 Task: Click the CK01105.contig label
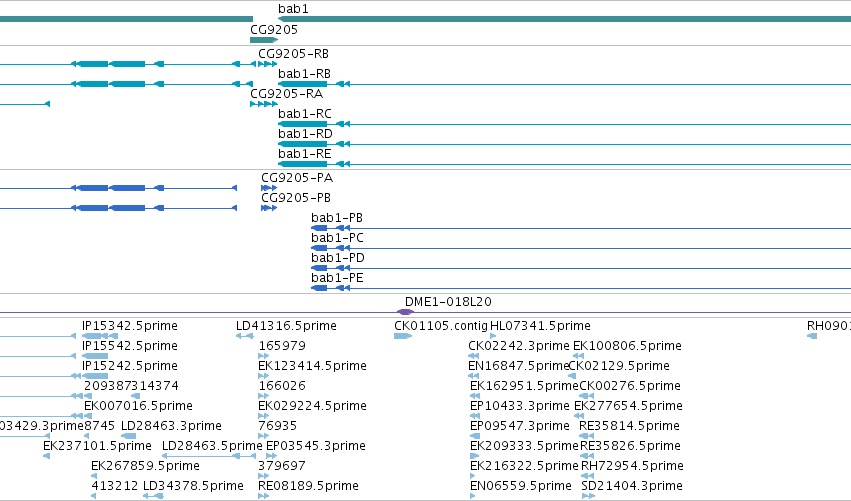coord(441,326)
